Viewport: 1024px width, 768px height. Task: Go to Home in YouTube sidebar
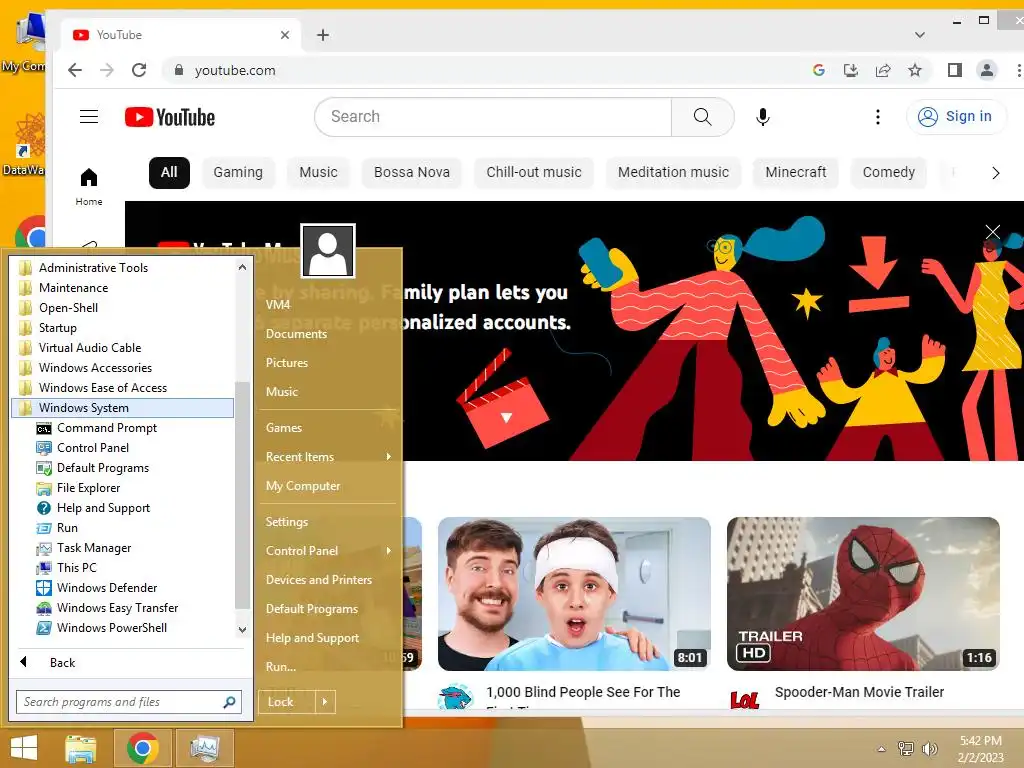[x=89, y=187]
